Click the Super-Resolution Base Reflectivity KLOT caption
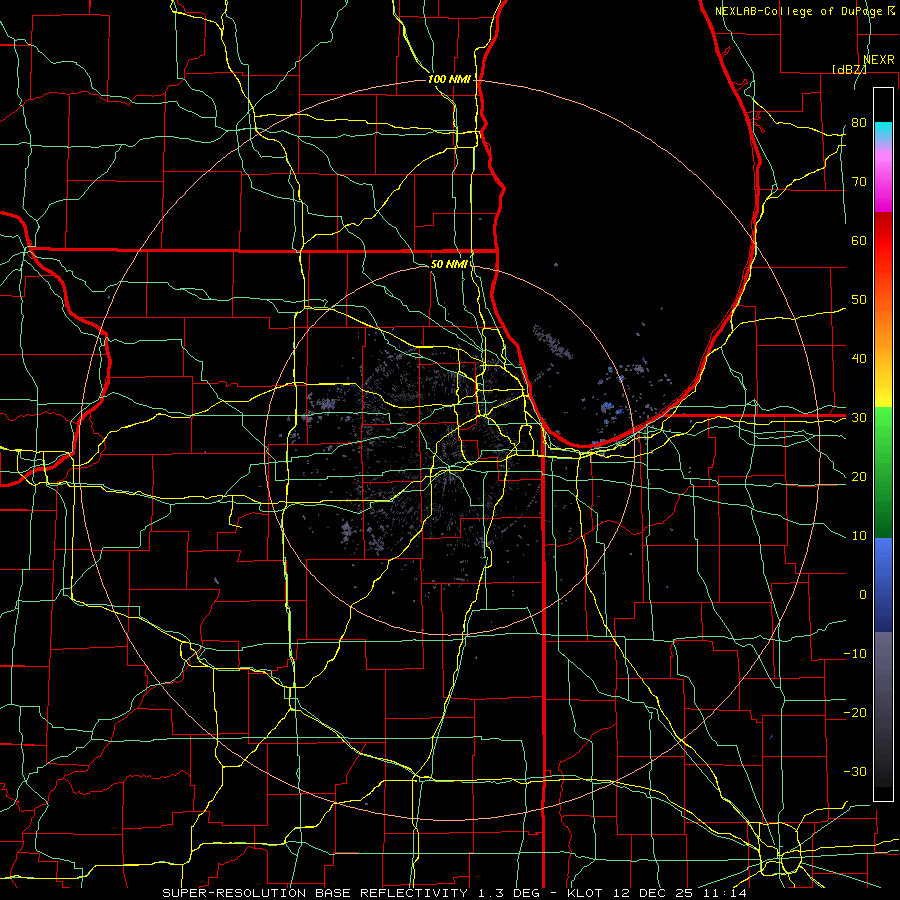Viewport: 900px width, 900px height. [455, 893]
